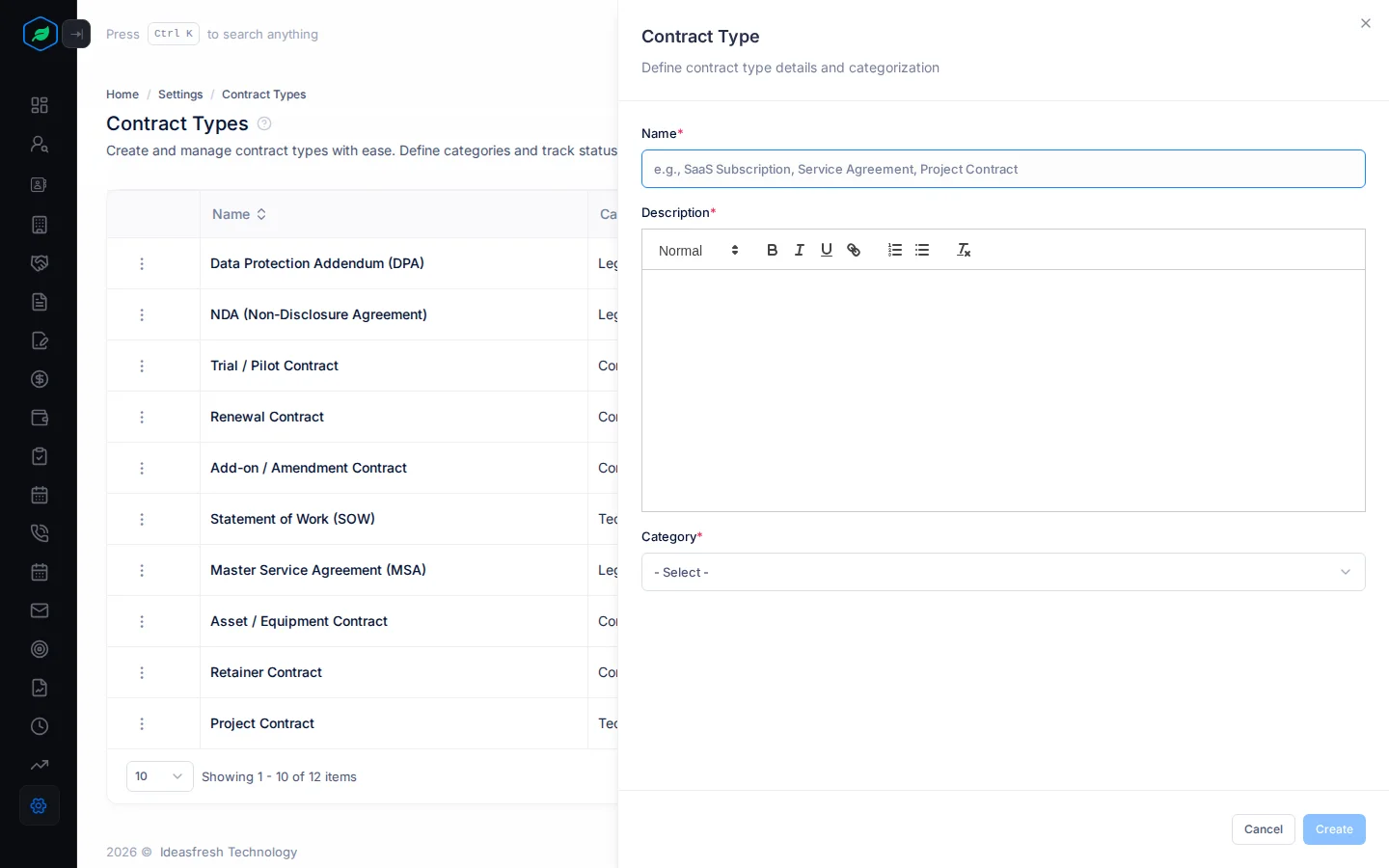Go to Home breadcrumb
The height and width of the screenshot is (868, 1389).
coord(123,95)
